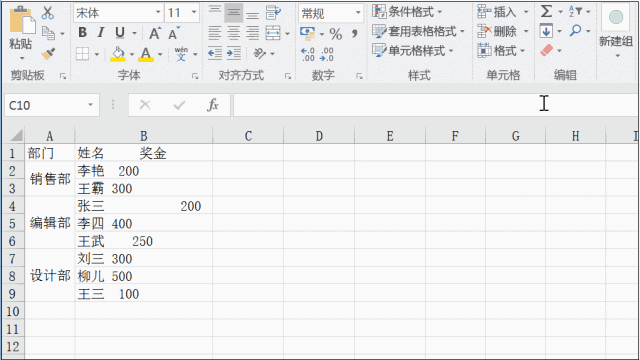Image resolution: width=640 pixels, height=360 pixels.
Task: Open 单元格样式 cell styles
Action: point(412,51)
